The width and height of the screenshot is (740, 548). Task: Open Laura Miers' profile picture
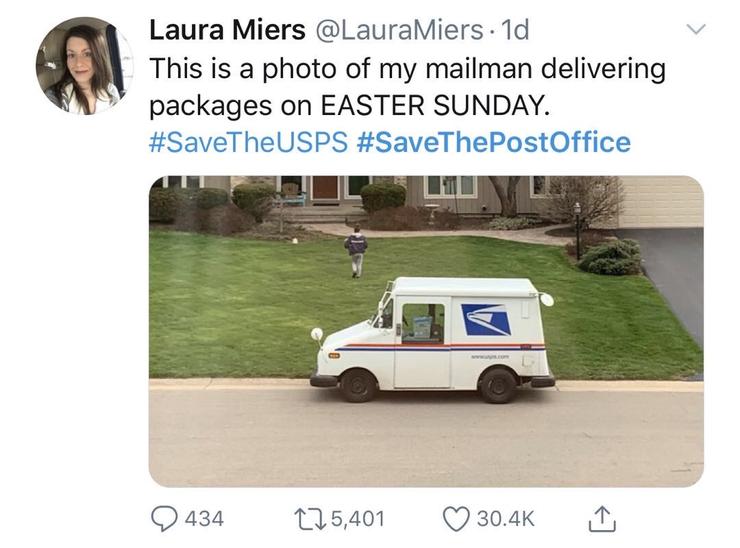coord(84,66)
